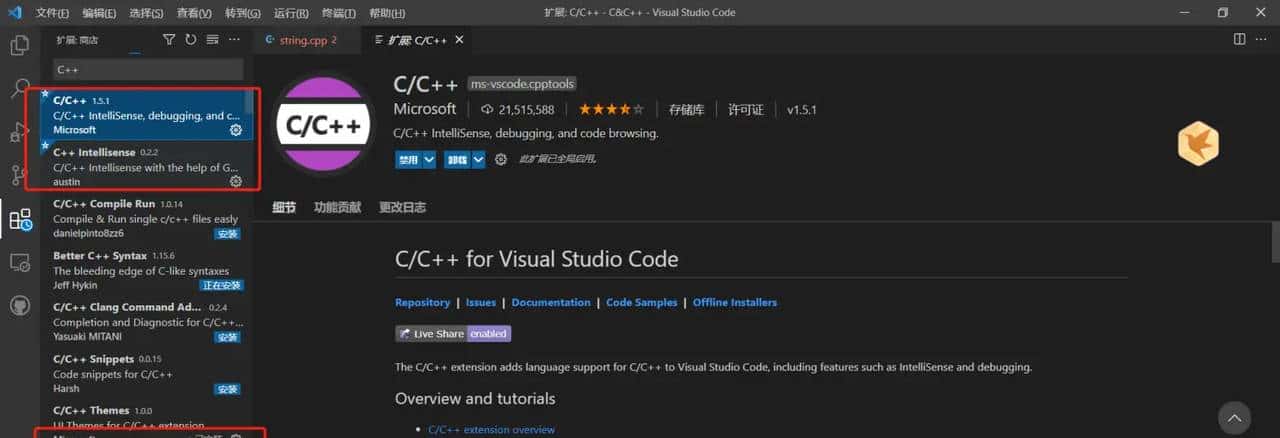This screenshot has width=1280, height=438.
Task: Open the 运行(R) menu
Action: (x=290, y=13)
